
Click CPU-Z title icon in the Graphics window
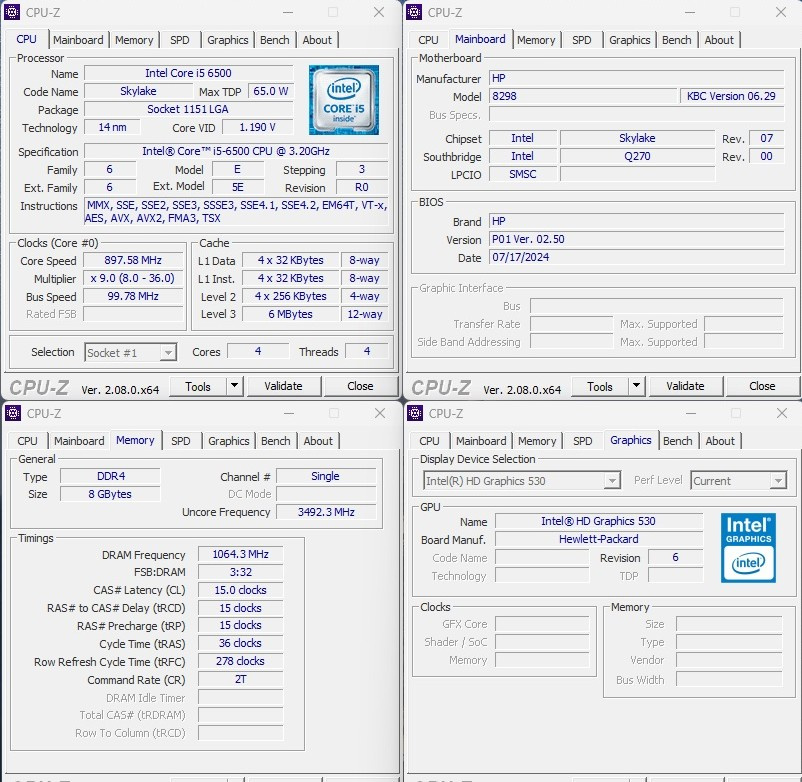[x=415, y=413]
